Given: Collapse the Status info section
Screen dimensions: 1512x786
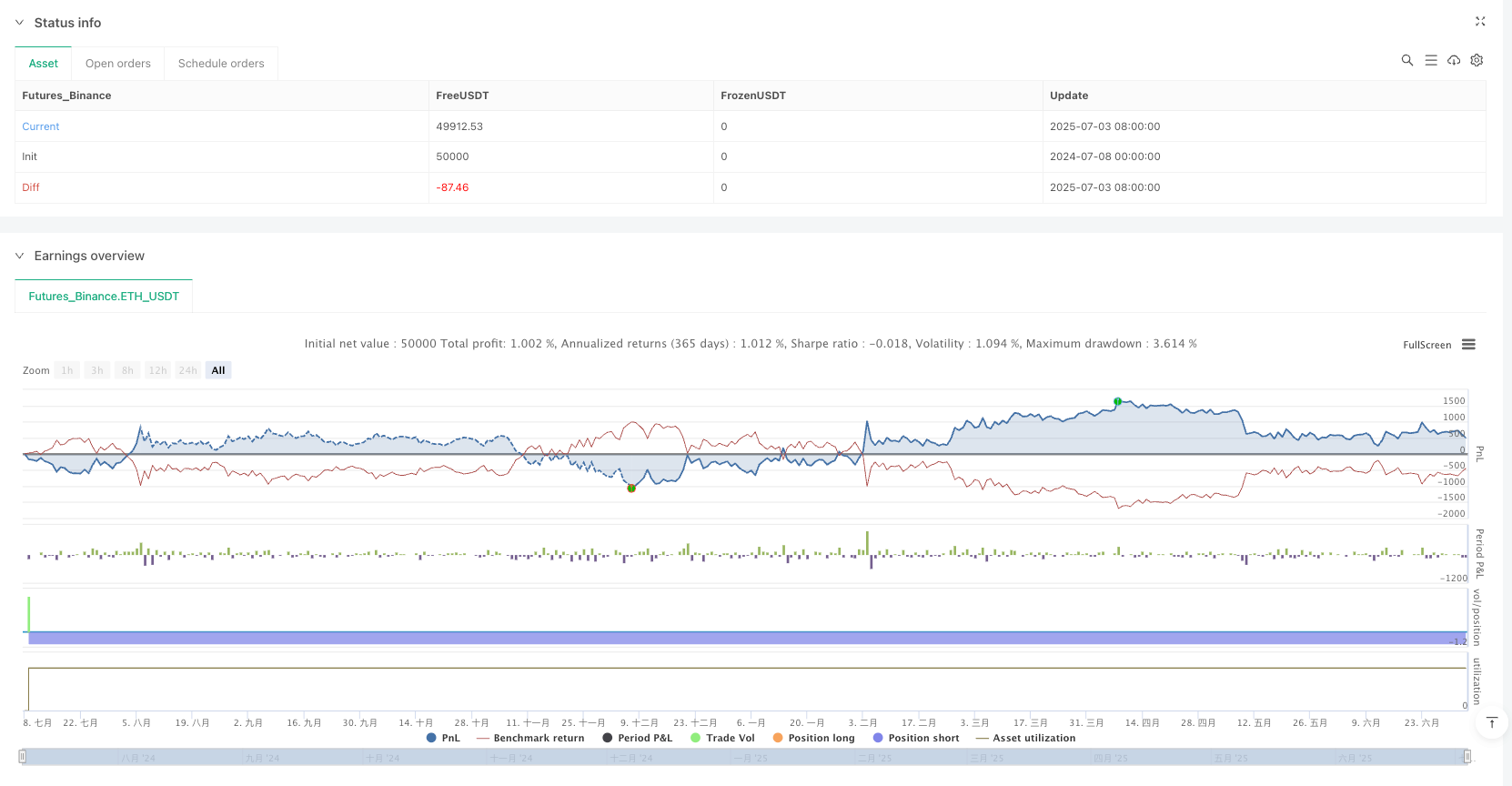Looking at the screenshot, I should tap(19, 23).
